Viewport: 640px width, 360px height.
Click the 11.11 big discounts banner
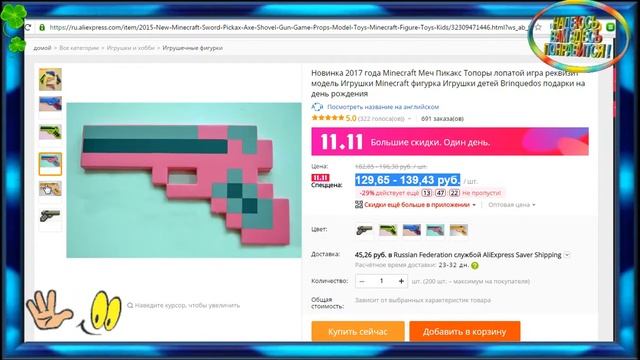tap(450, 142)
